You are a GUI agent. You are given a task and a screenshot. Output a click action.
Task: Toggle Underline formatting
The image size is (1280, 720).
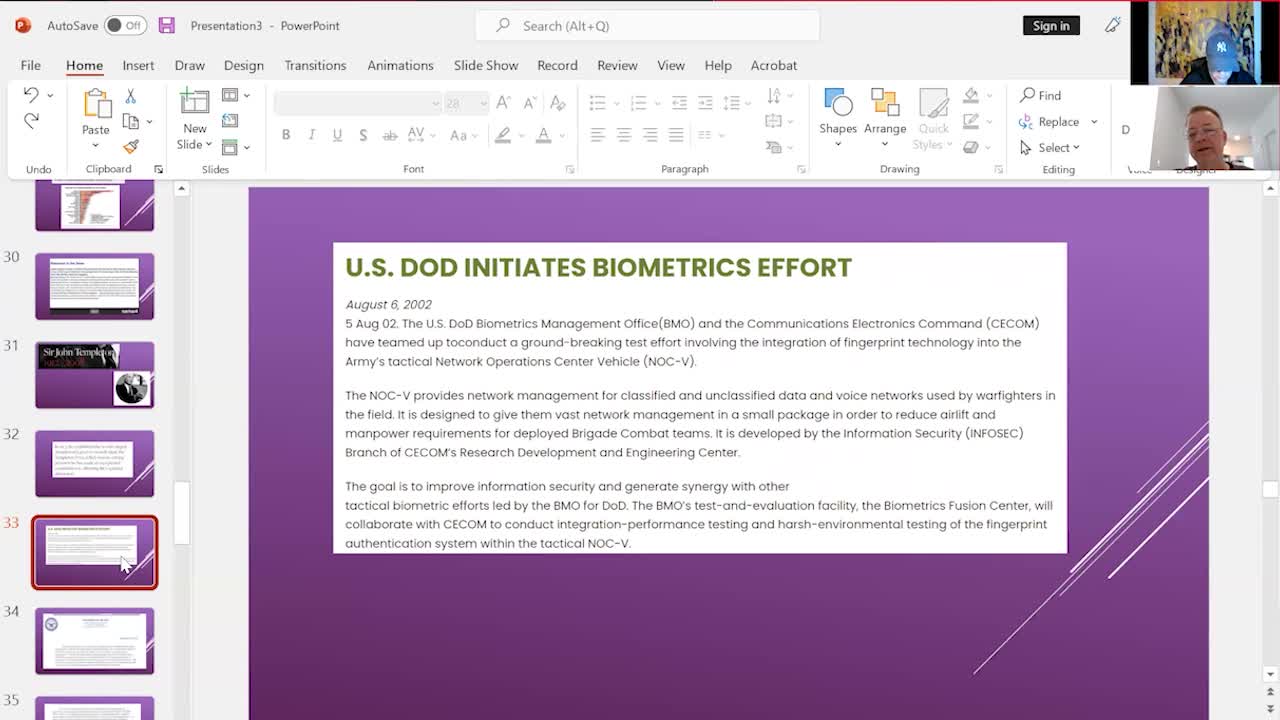coord(337,135)
